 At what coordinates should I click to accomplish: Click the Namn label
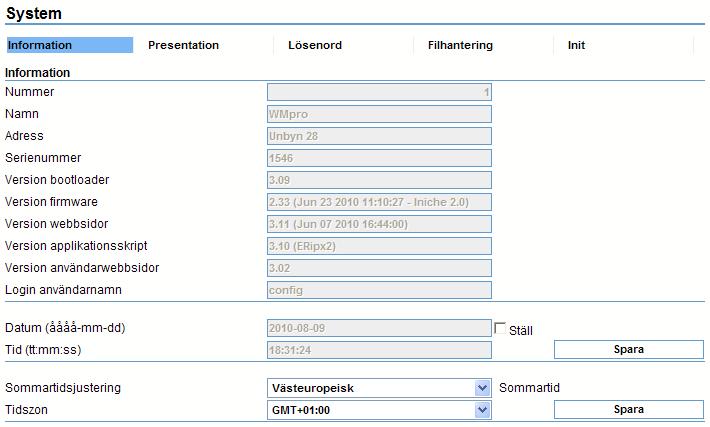tap(22, 114)
